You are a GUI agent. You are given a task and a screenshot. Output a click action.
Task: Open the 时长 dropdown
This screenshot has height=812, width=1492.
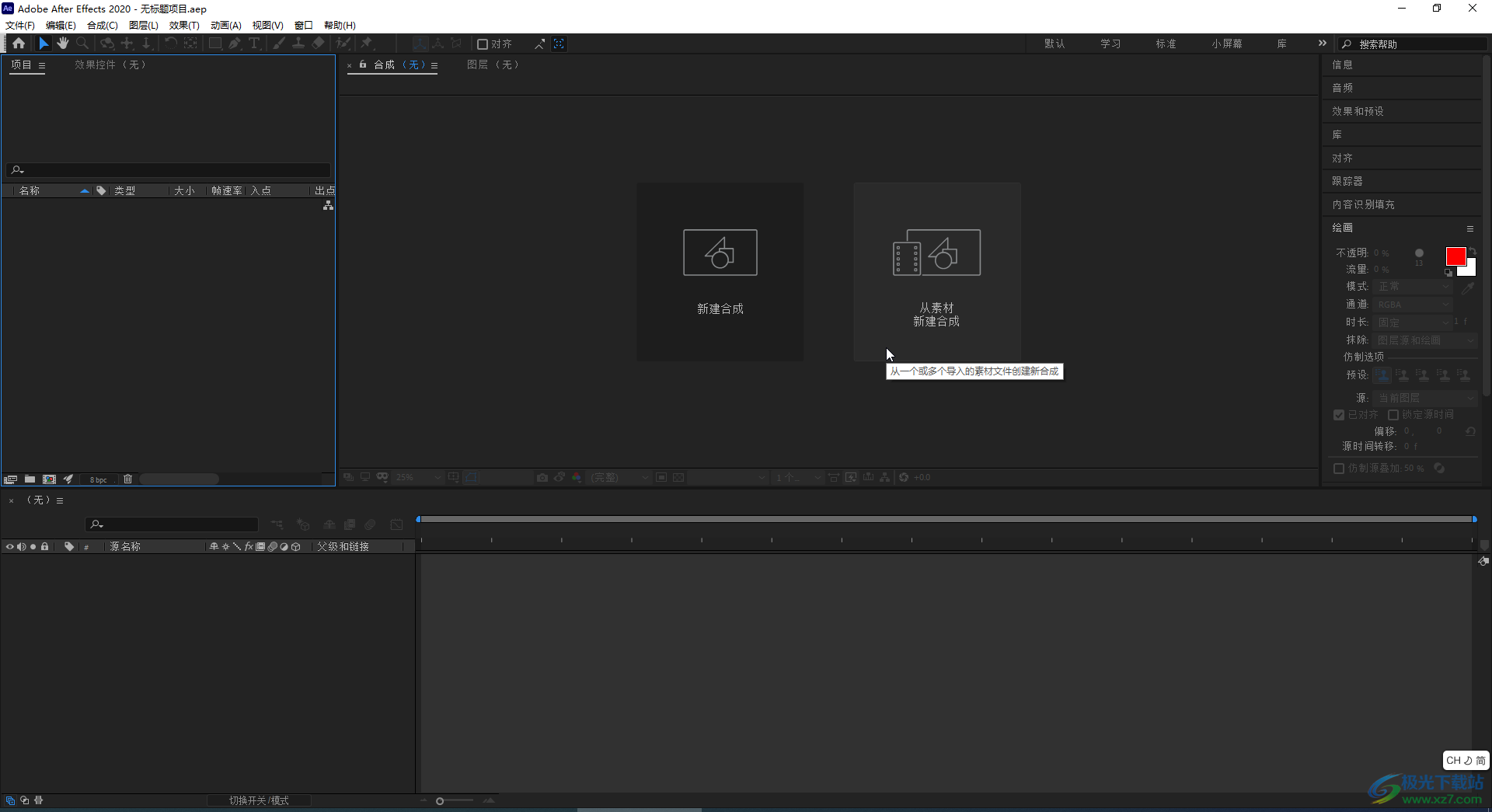(x=1413, y=322)
